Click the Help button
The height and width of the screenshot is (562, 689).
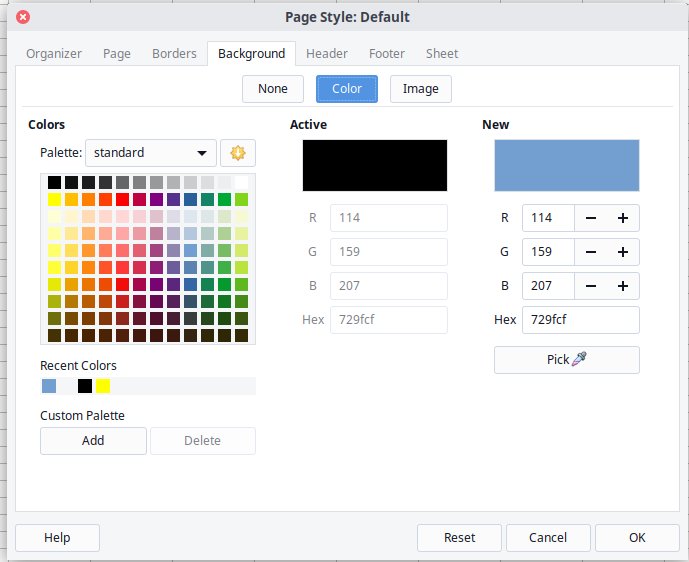pos(57,538)
